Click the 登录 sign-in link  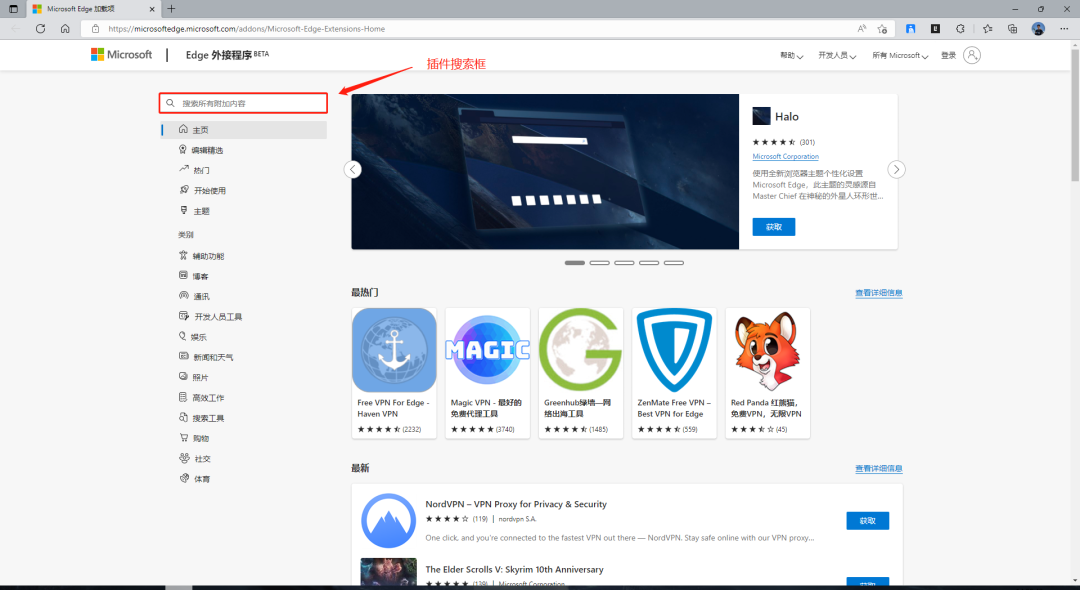tap(948, 56)
